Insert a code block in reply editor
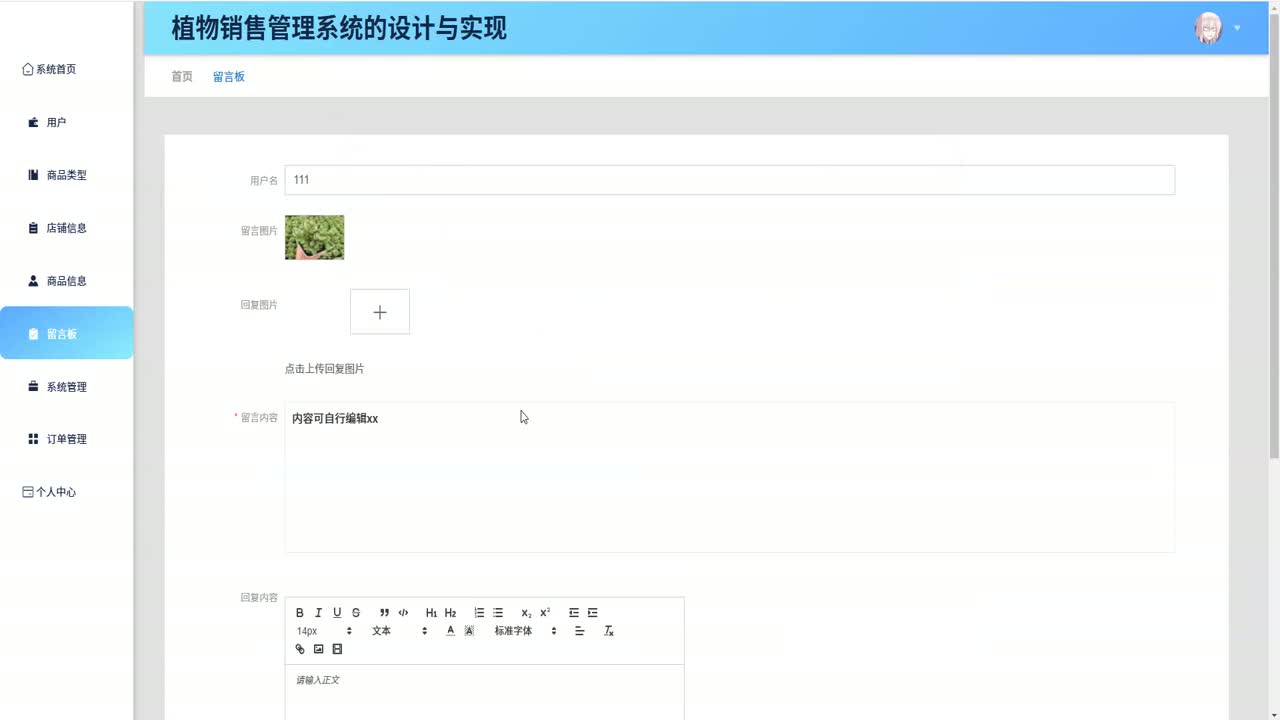 click(x=403, y=613)
